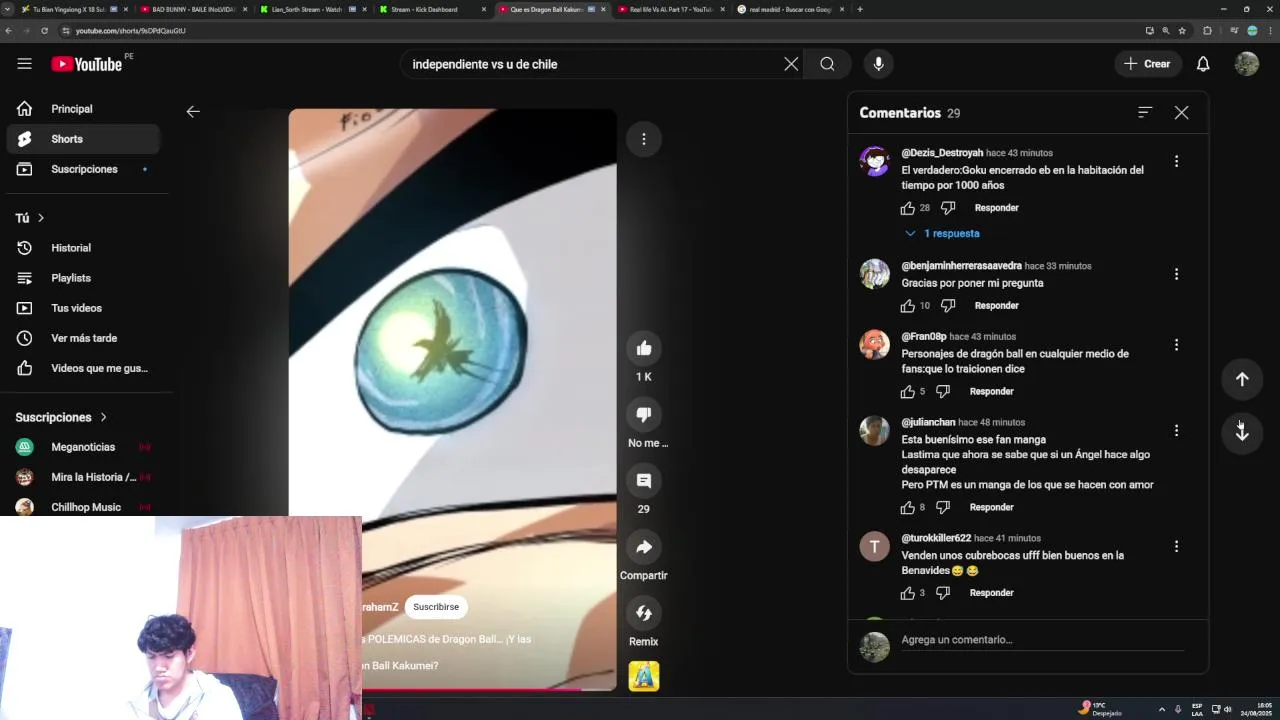
Task: Select Shorts in the sidebar
Action: tap(83, 139)
